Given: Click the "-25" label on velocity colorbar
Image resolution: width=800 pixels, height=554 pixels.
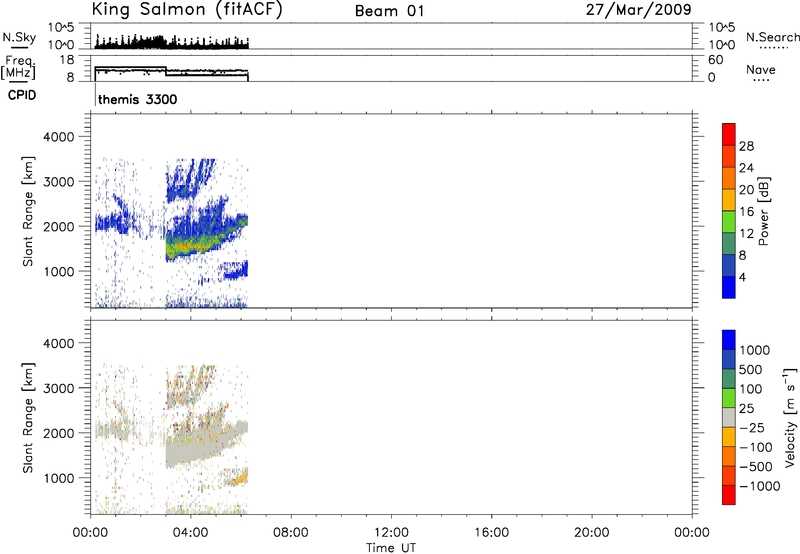Looking at the screenshot, I should (752, 428).
